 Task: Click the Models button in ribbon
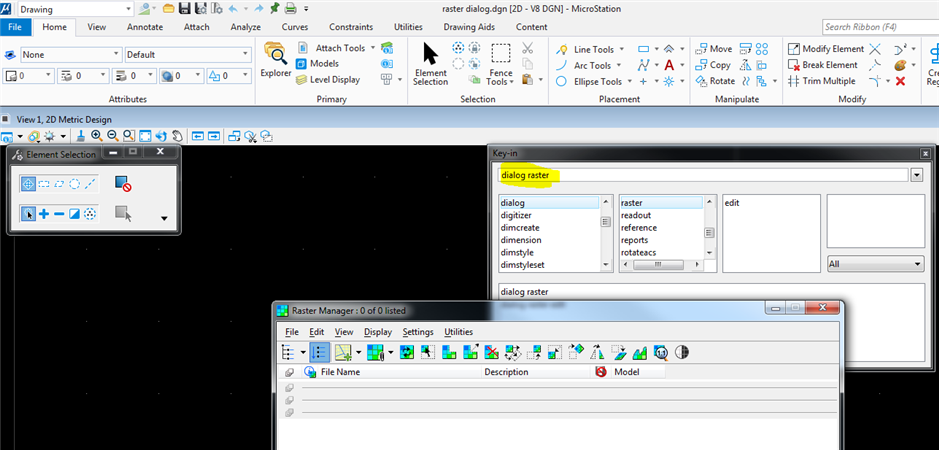click(x=317, y=64)
